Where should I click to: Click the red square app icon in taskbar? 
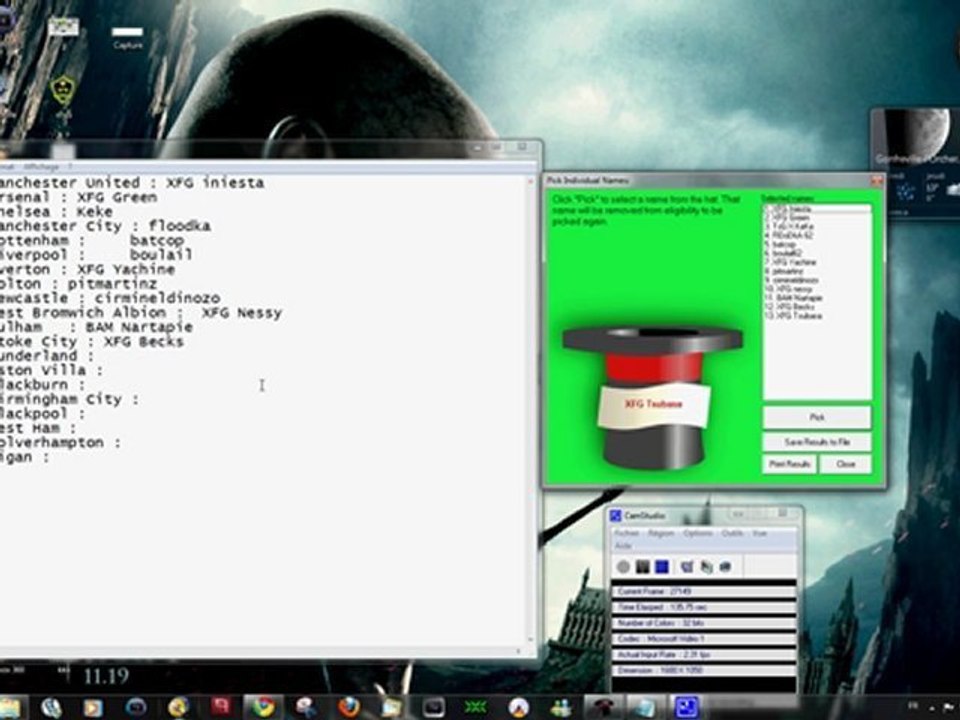220,707
